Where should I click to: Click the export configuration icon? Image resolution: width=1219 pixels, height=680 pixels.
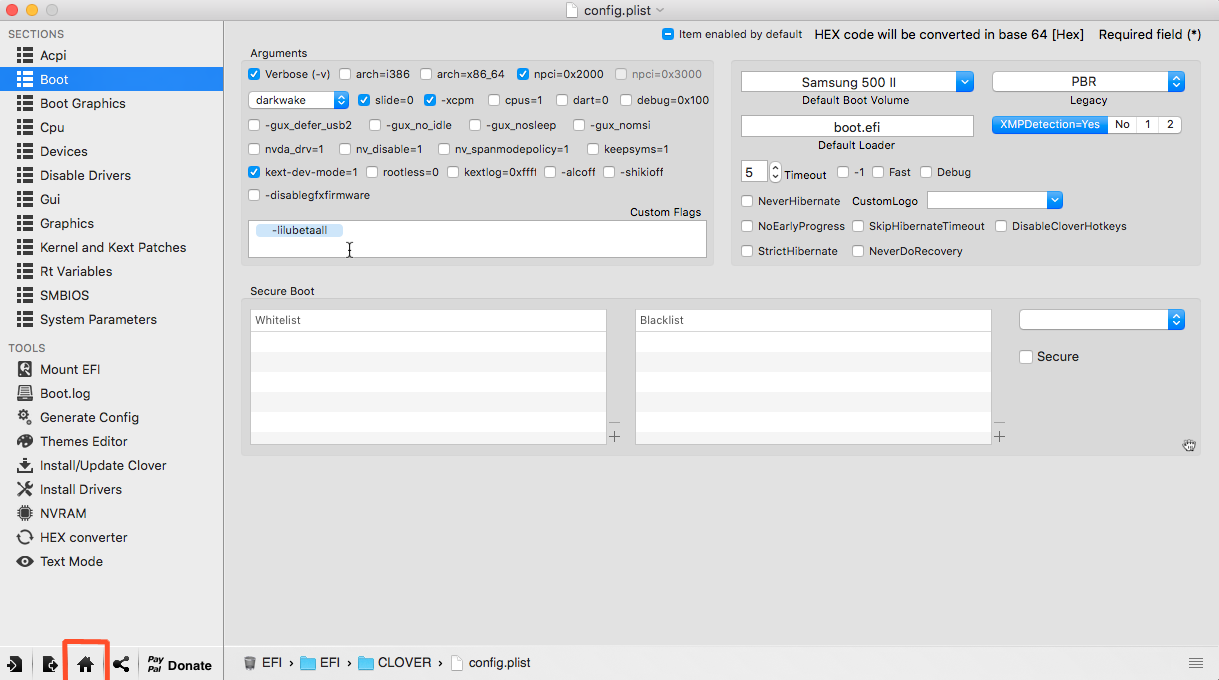pyautogui.click(x=50, y=664)
